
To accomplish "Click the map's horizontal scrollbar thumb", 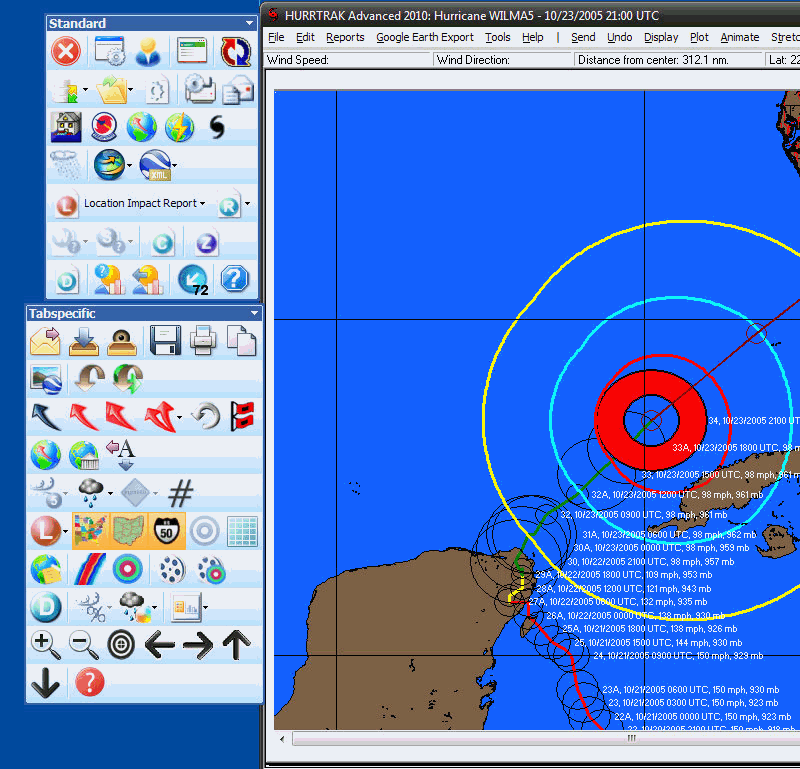I will (x=630, y=739).
